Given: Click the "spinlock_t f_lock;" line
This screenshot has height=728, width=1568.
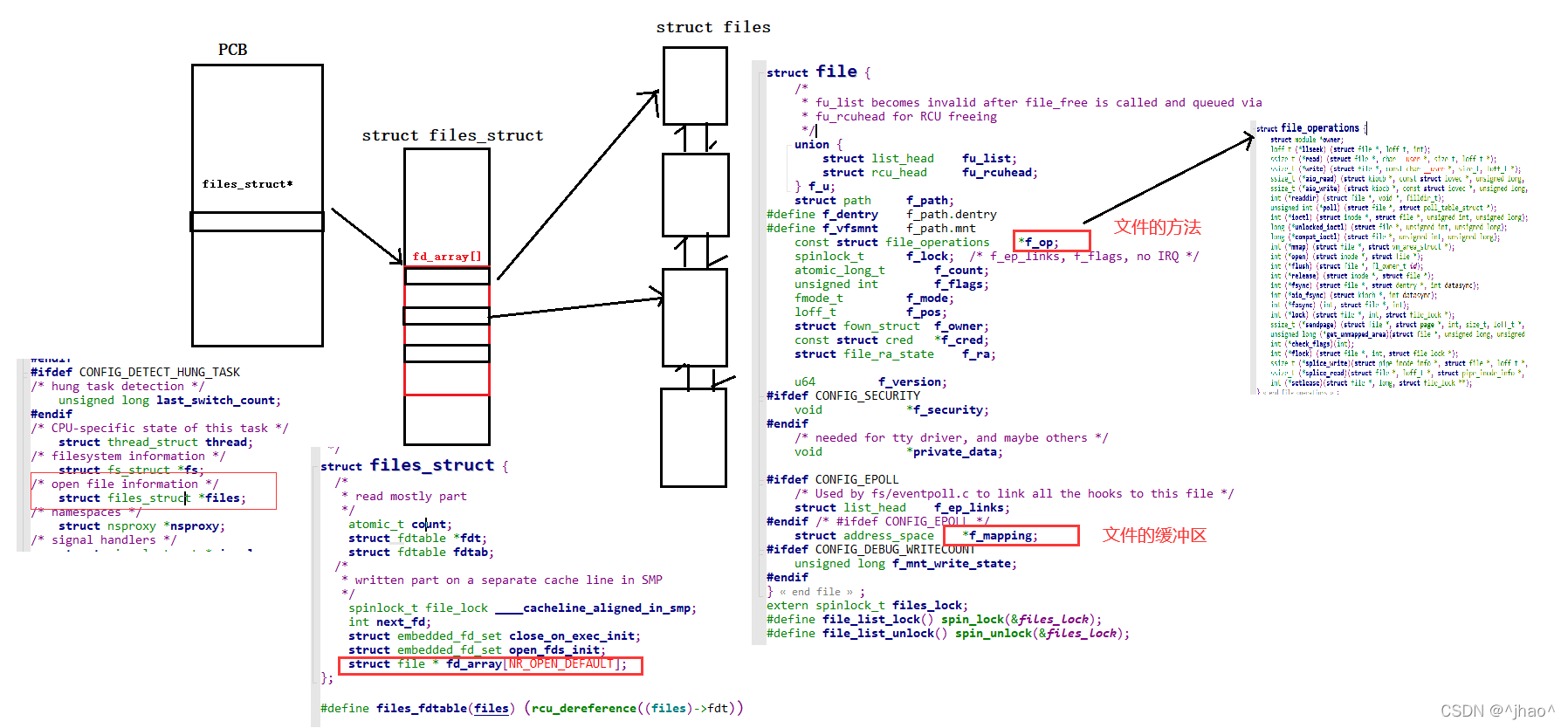Looking at the screenshot, I should 875,256.
